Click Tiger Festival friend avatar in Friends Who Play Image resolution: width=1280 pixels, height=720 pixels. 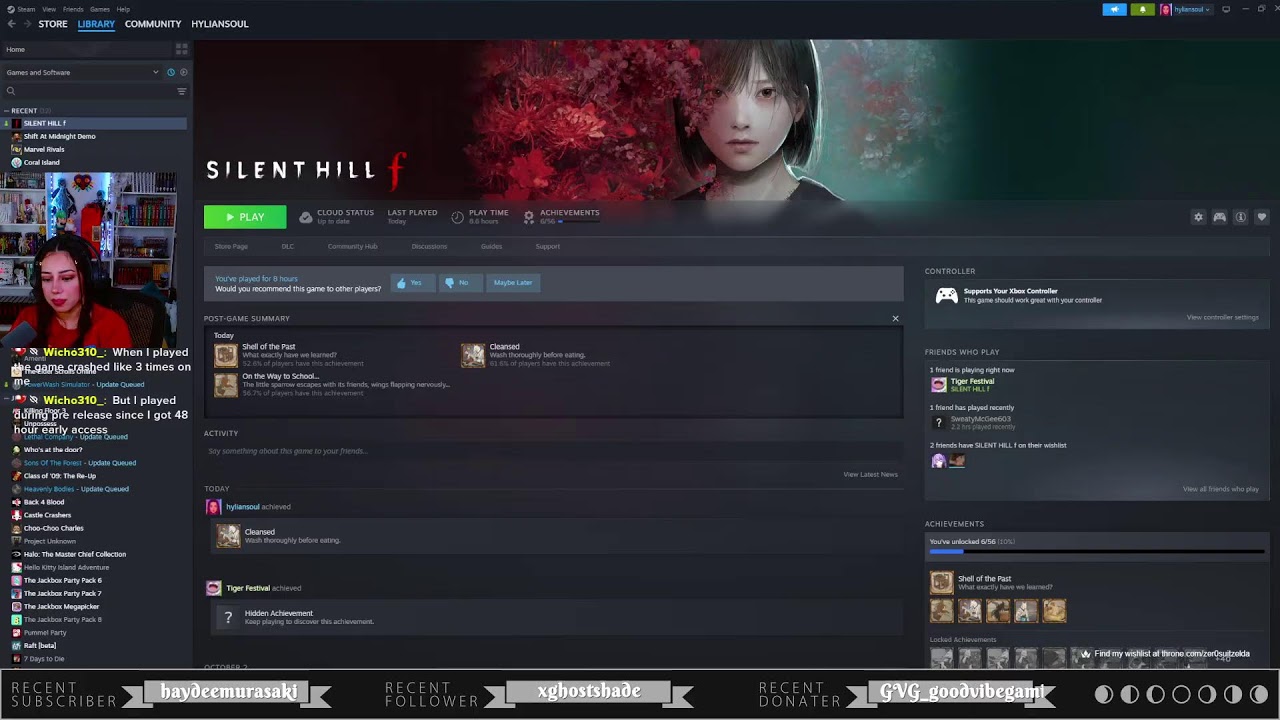tap(938, 384)
